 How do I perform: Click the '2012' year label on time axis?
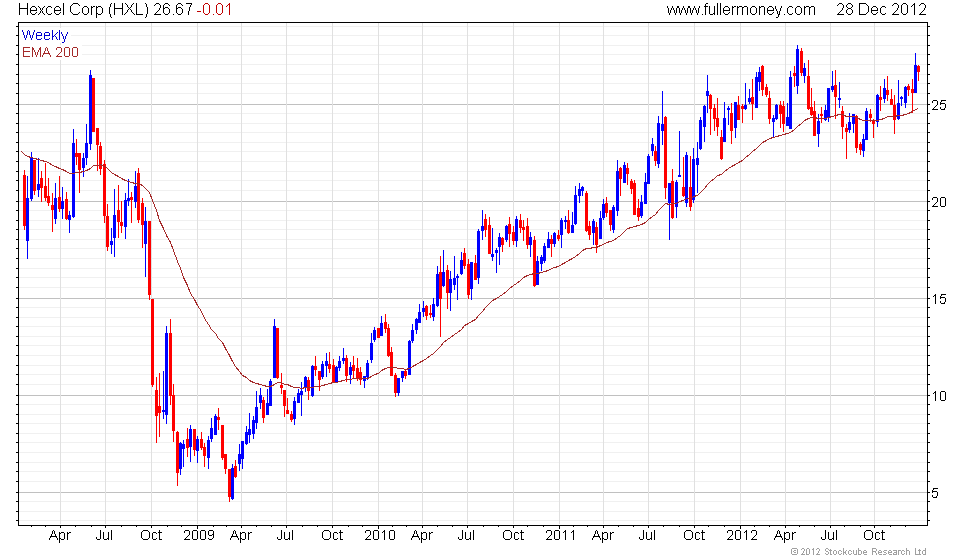coord(741,536)
